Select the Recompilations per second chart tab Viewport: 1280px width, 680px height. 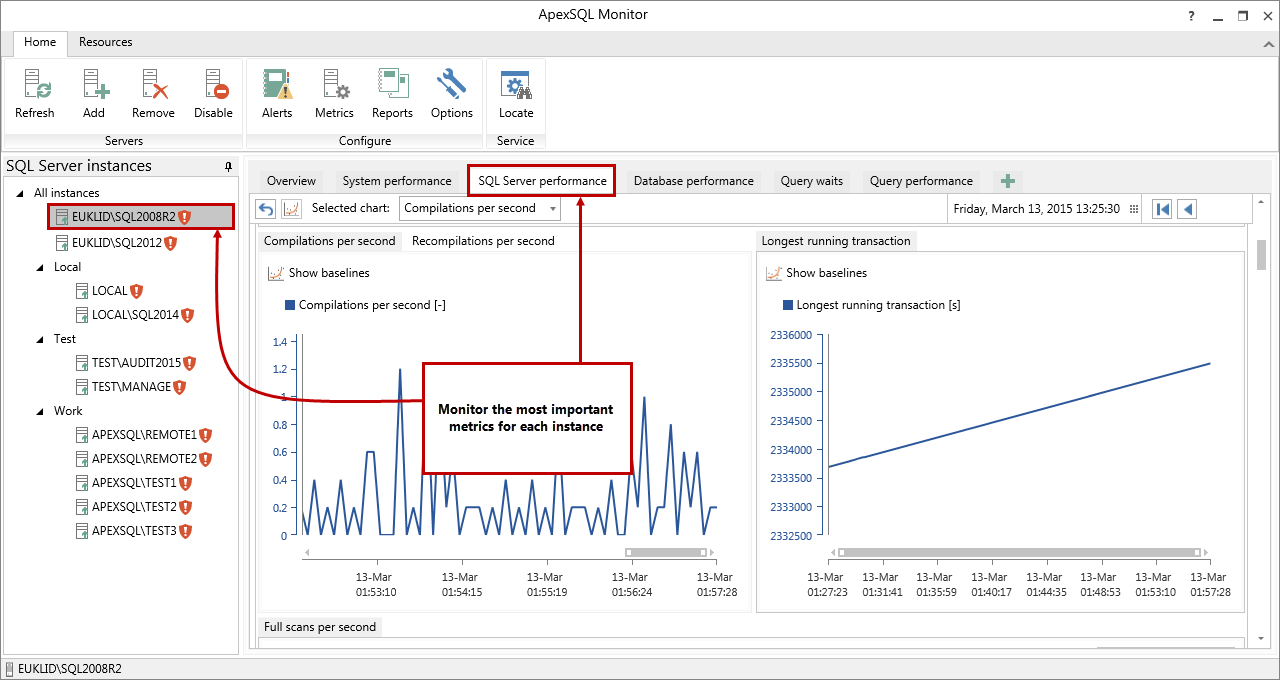483,241
